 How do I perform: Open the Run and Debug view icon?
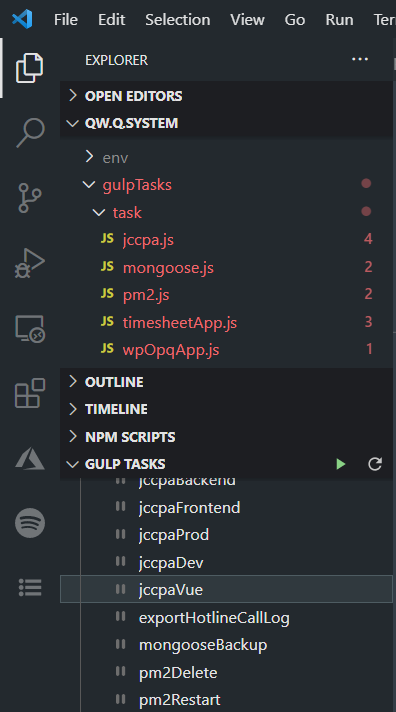tap(30, 263)
